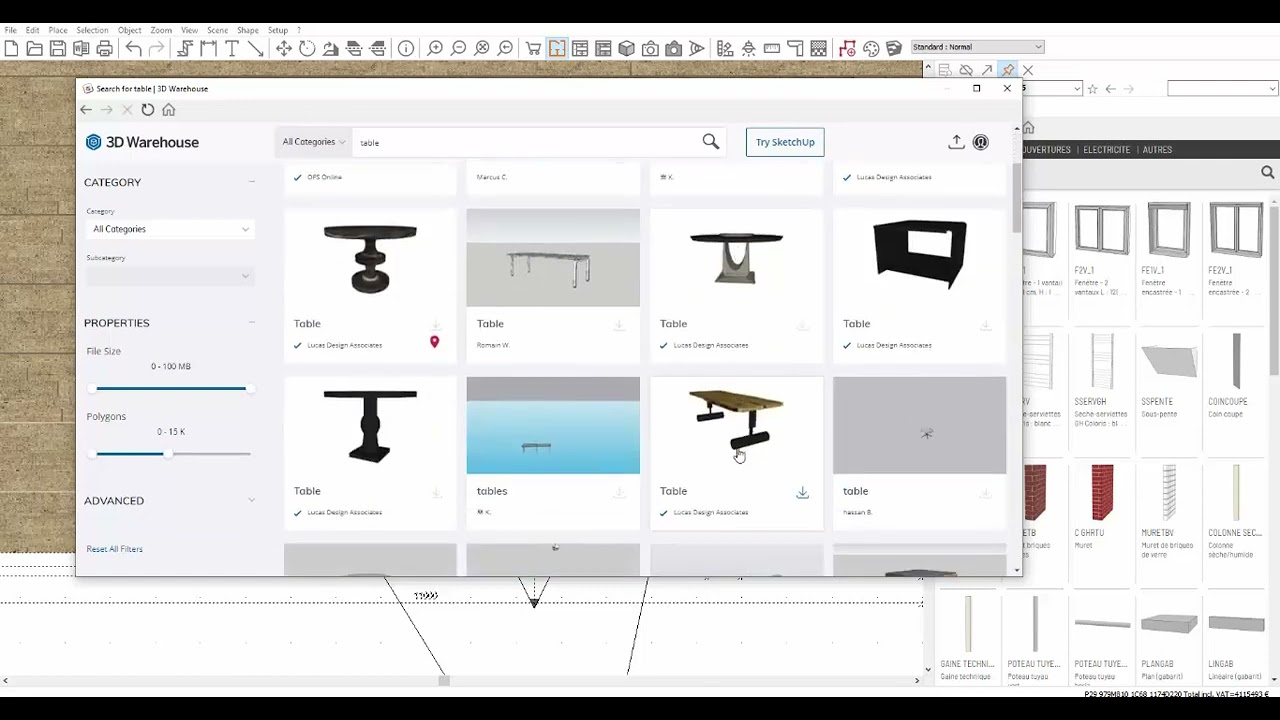Image resolution: width=1280 pixels, height=720 pixels.
Task: Expand the ADVANCED filter section
Action: 251,500
